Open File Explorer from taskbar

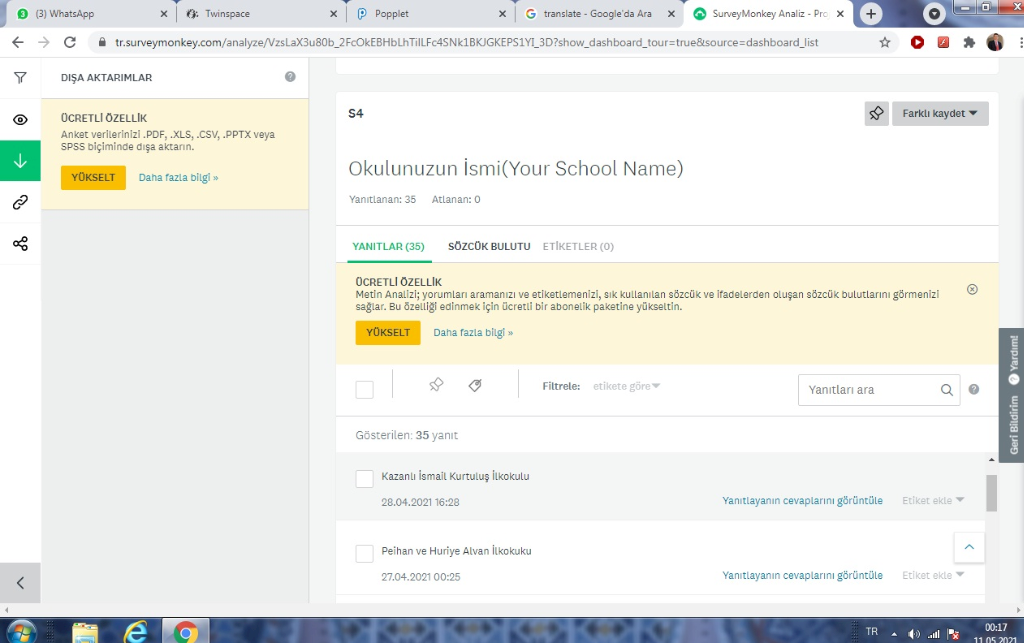(85, 632)
